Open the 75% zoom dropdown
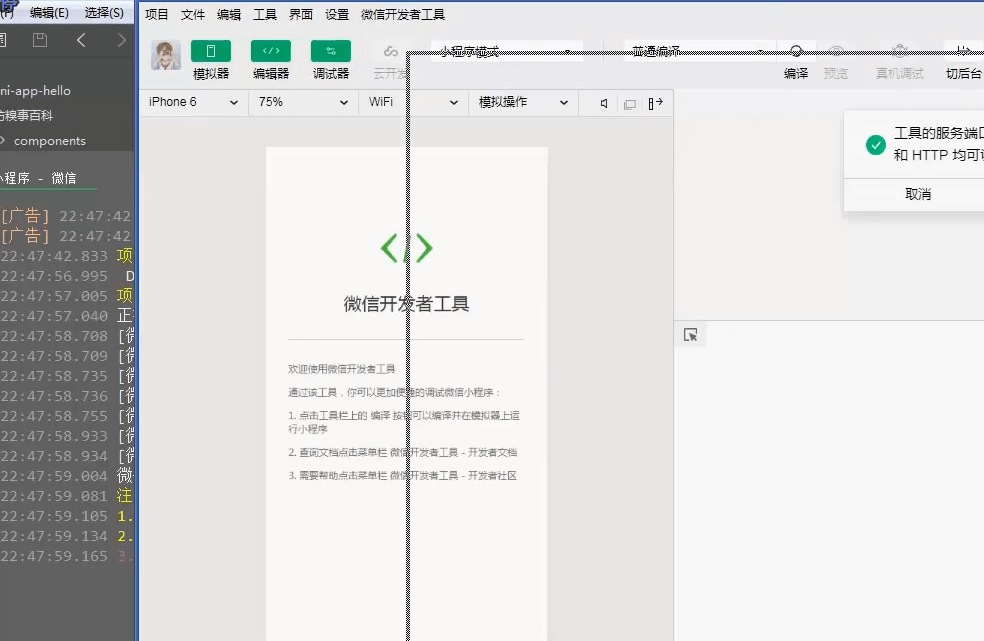The image size is (984, 641). coord(303,102)
